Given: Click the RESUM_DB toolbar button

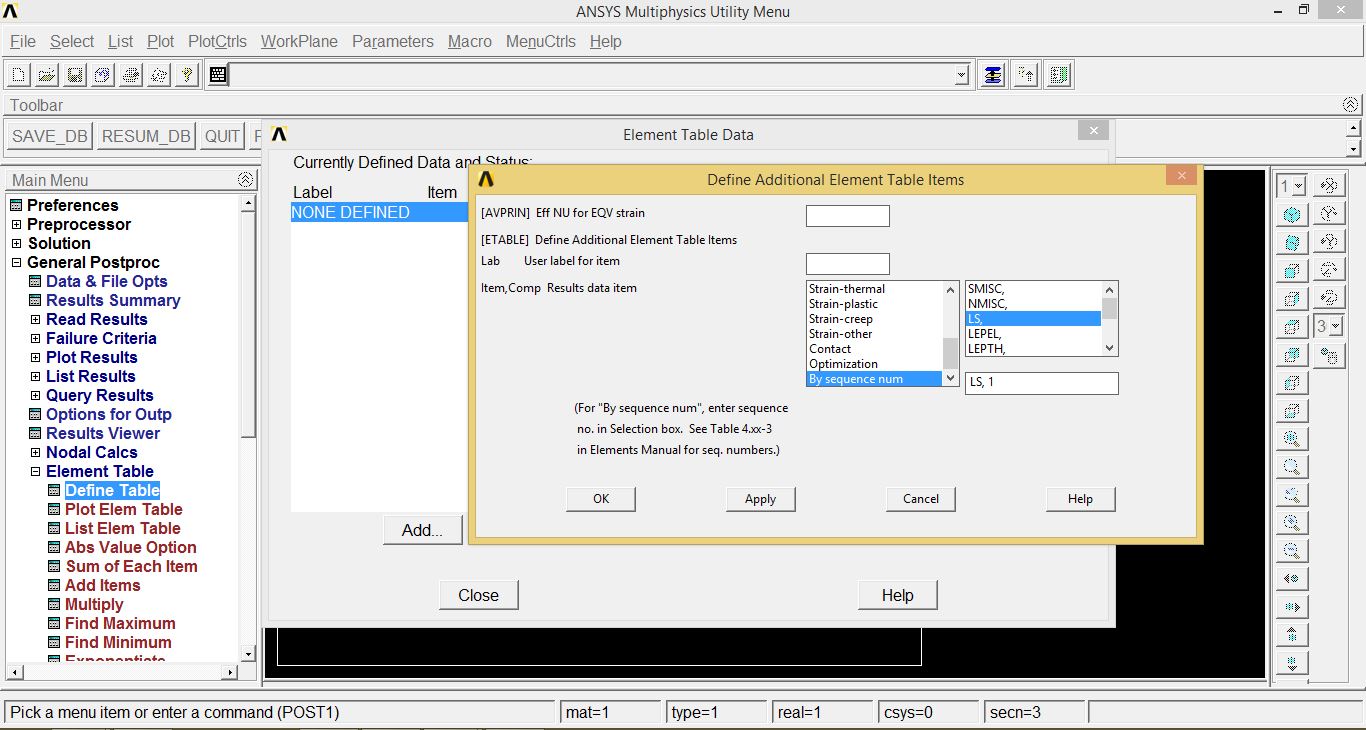Looking at the screenshot, I should (x=145, y=136).
